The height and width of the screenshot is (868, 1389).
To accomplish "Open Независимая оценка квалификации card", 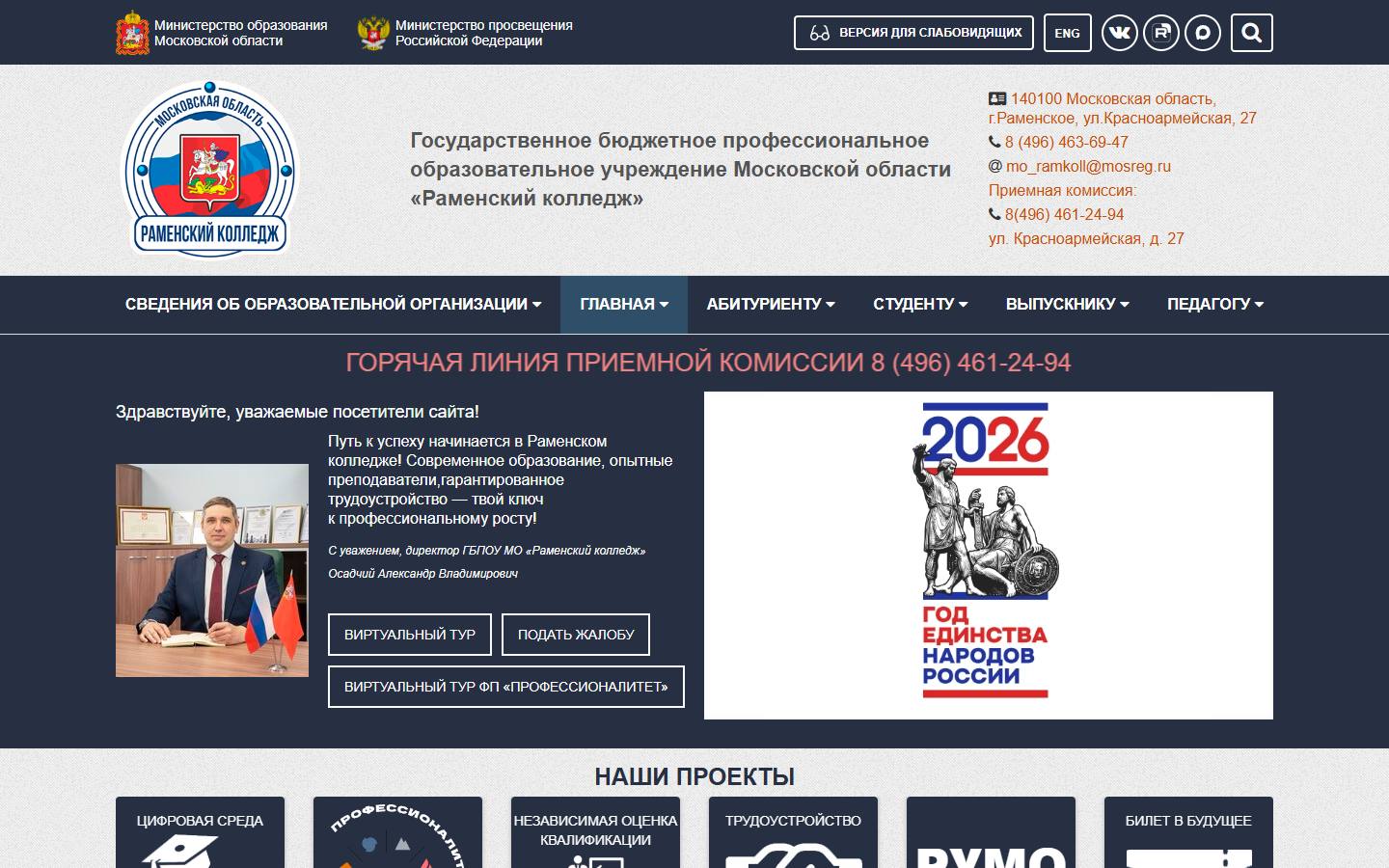I will 595,832.
